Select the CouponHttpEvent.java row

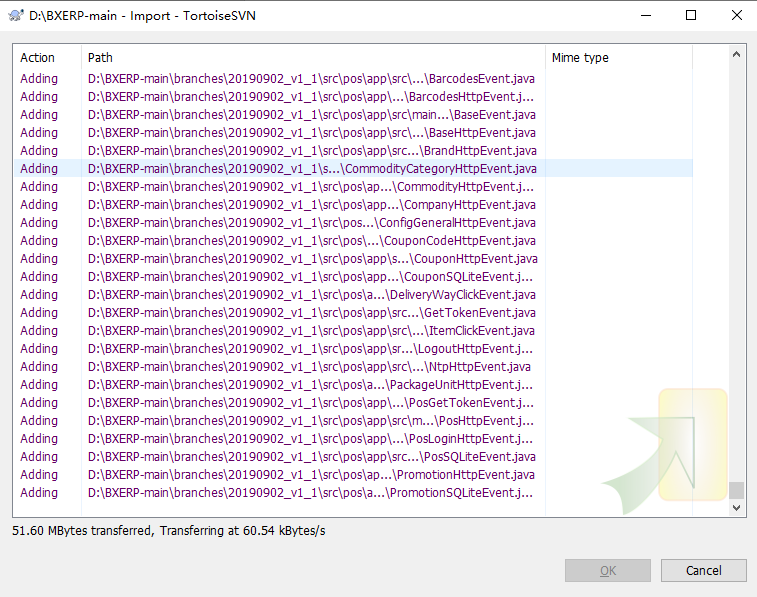(353, 259)
